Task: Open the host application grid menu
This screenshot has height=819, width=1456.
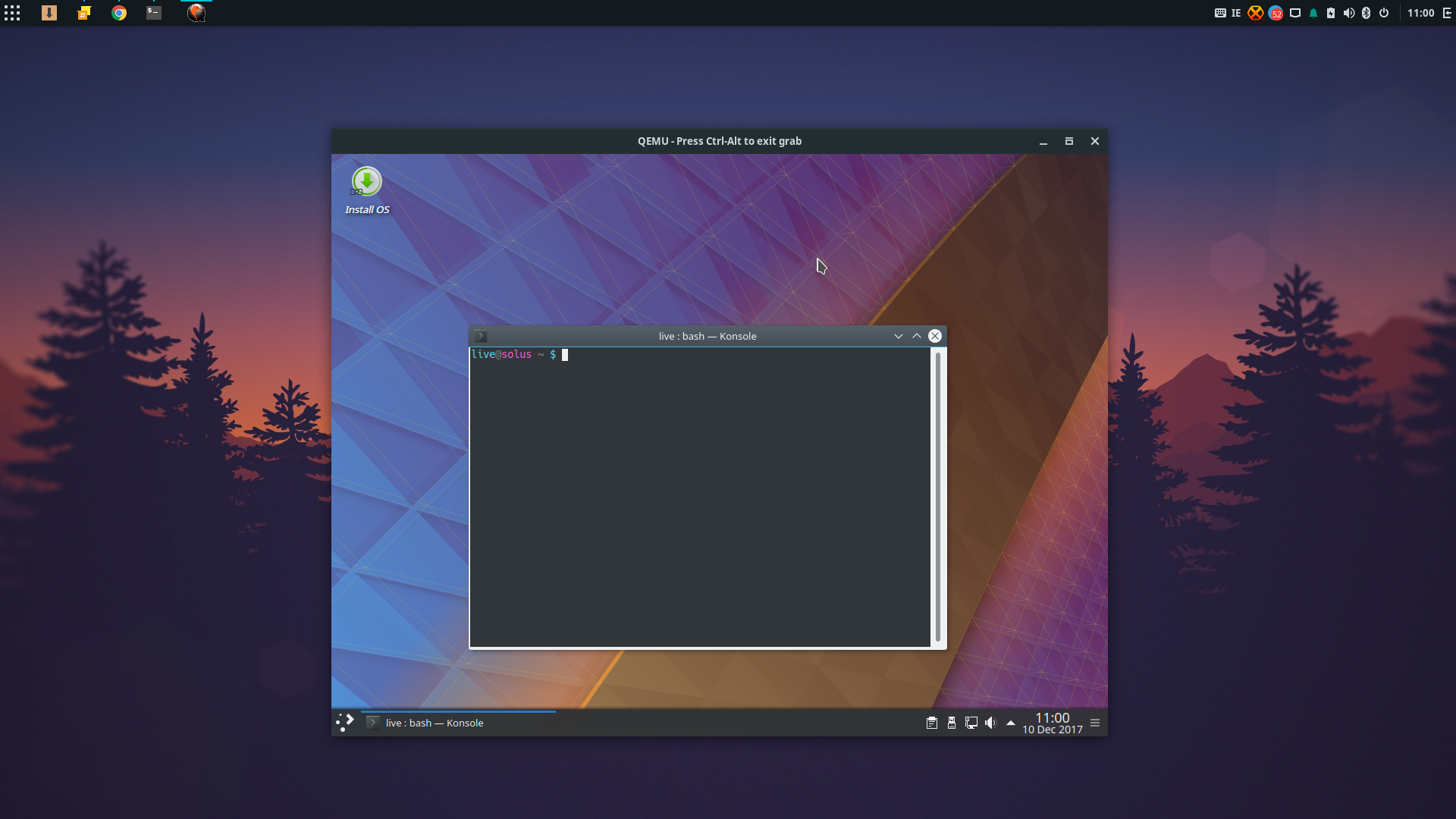Action: pos(12,13)
